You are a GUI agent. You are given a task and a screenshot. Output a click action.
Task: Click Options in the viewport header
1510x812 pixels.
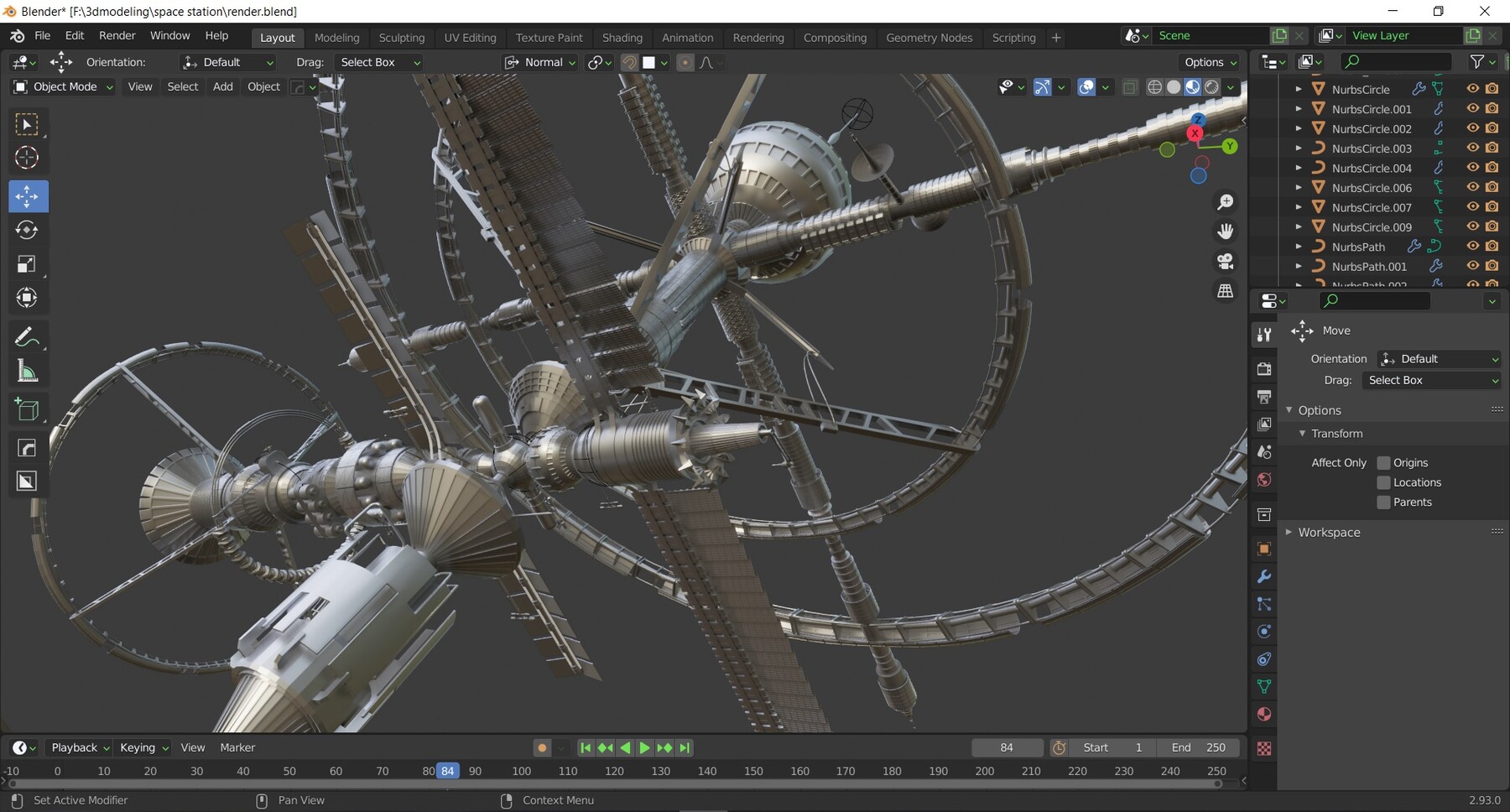[x=1205, y=62]
